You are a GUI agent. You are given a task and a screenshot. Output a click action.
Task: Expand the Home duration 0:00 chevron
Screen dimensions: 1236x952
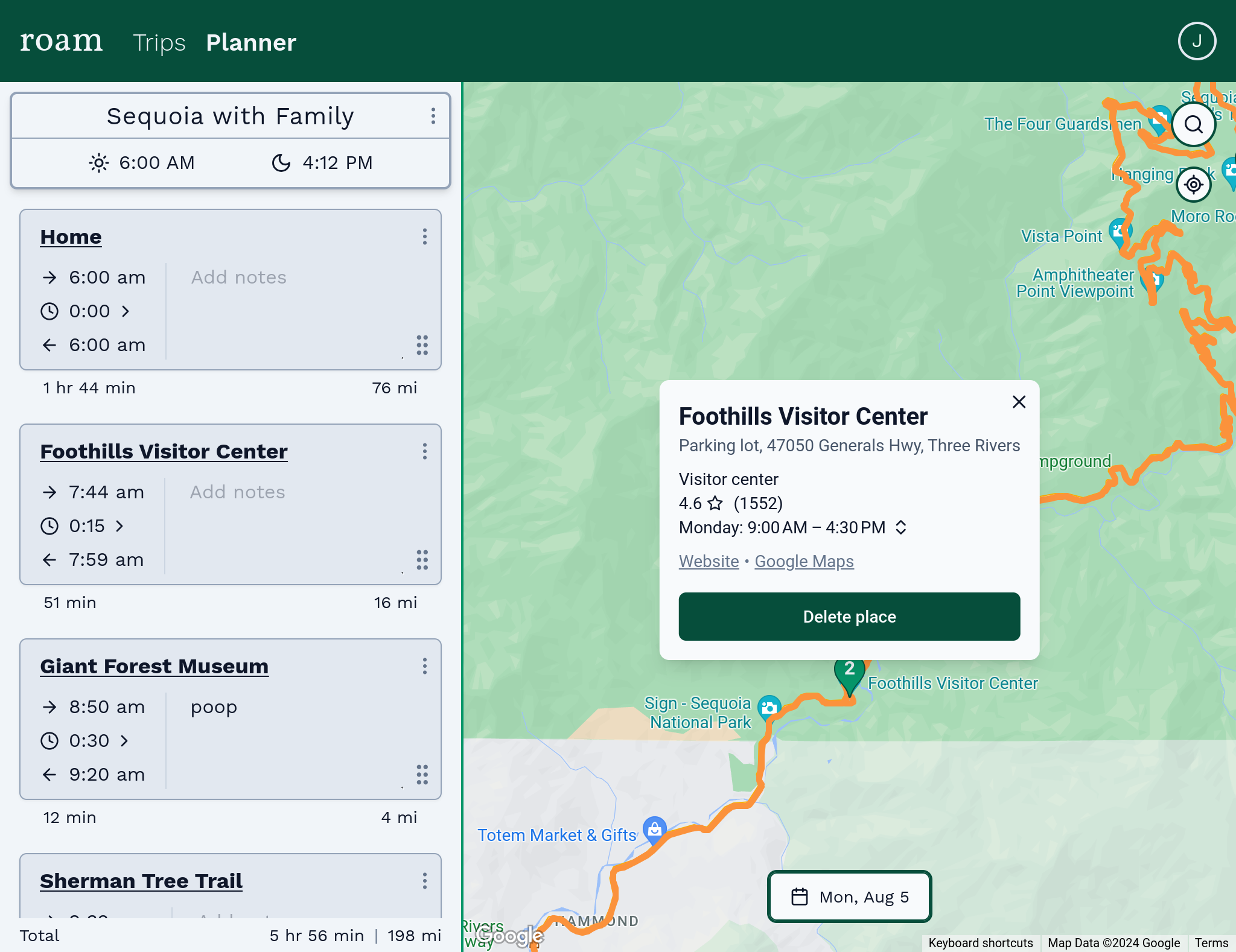coord(126,311)
